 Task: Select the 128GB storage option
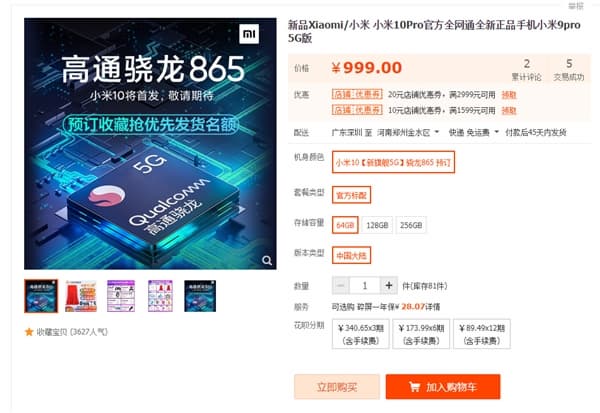pyautogui.click(x=377, y=225)
